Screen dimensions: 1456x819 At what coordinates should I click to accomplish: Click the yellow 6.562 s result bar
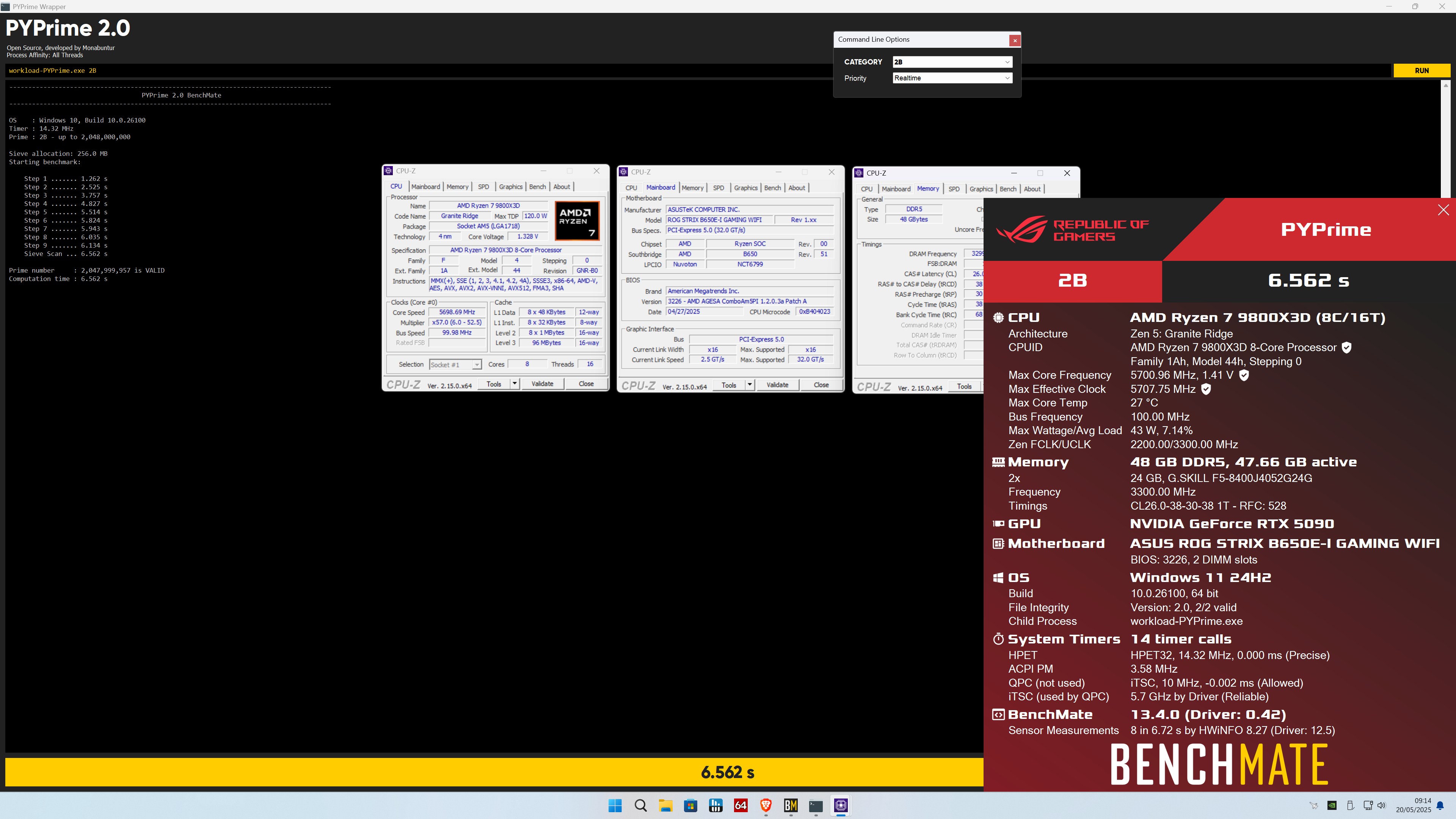pos(494,772)
